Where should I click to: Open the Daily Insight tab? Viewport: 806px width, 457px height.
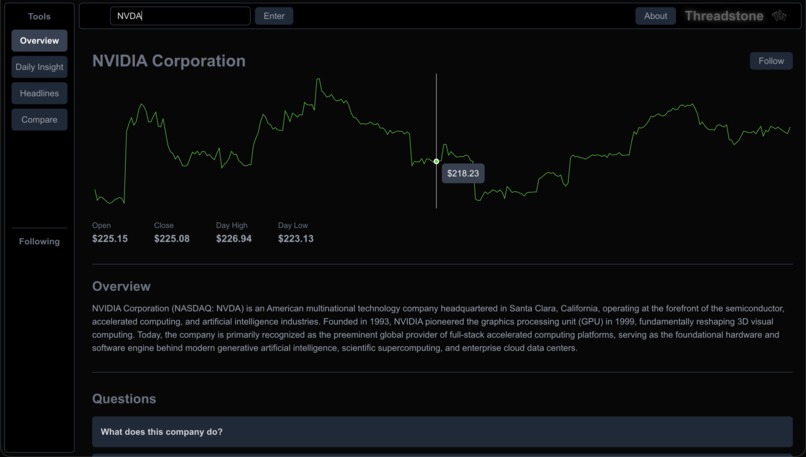click(39, 67)
